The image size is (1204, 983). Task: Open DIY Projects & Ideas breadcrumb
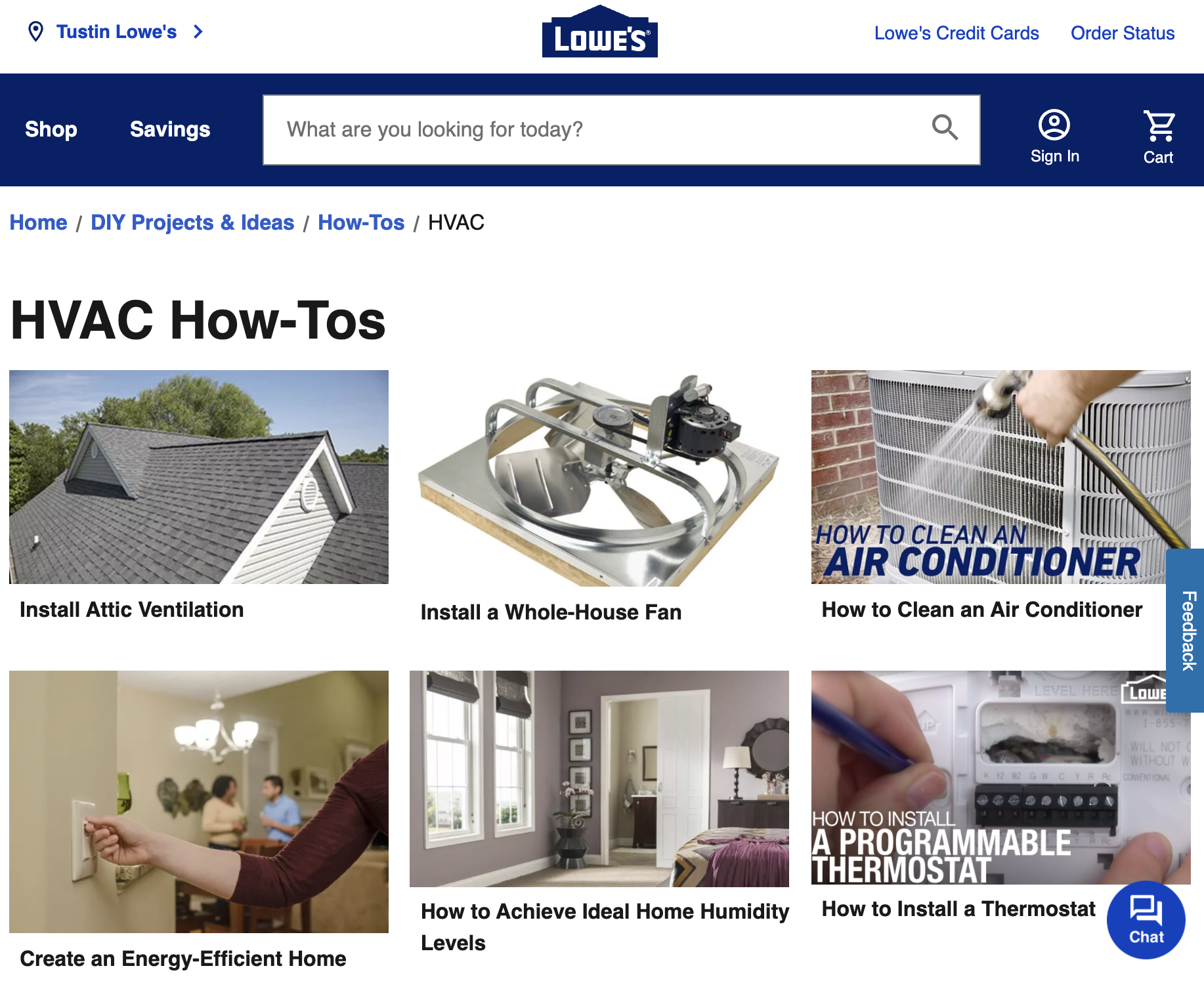pos(192,222)
